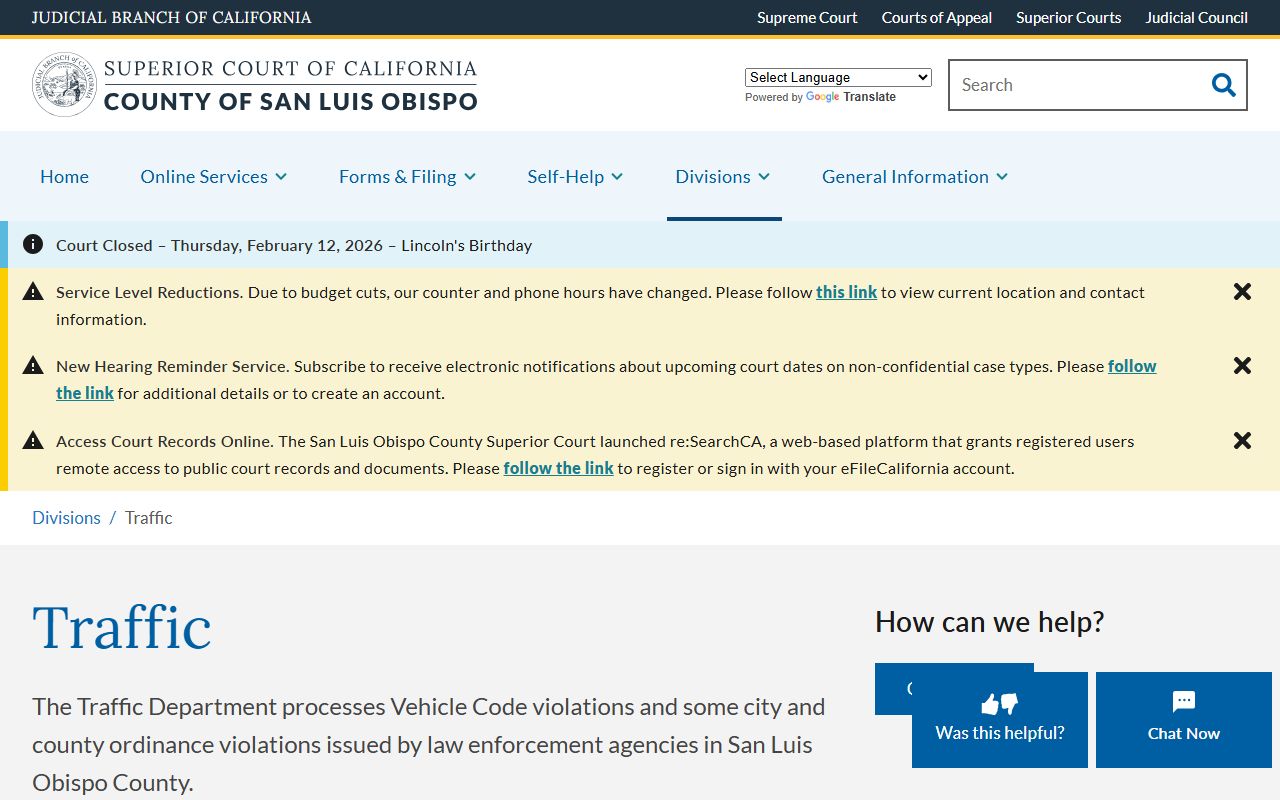1280x800 pixels.
Task: Click warning icon next to Service Level Reductions
Action: (33, 291)
